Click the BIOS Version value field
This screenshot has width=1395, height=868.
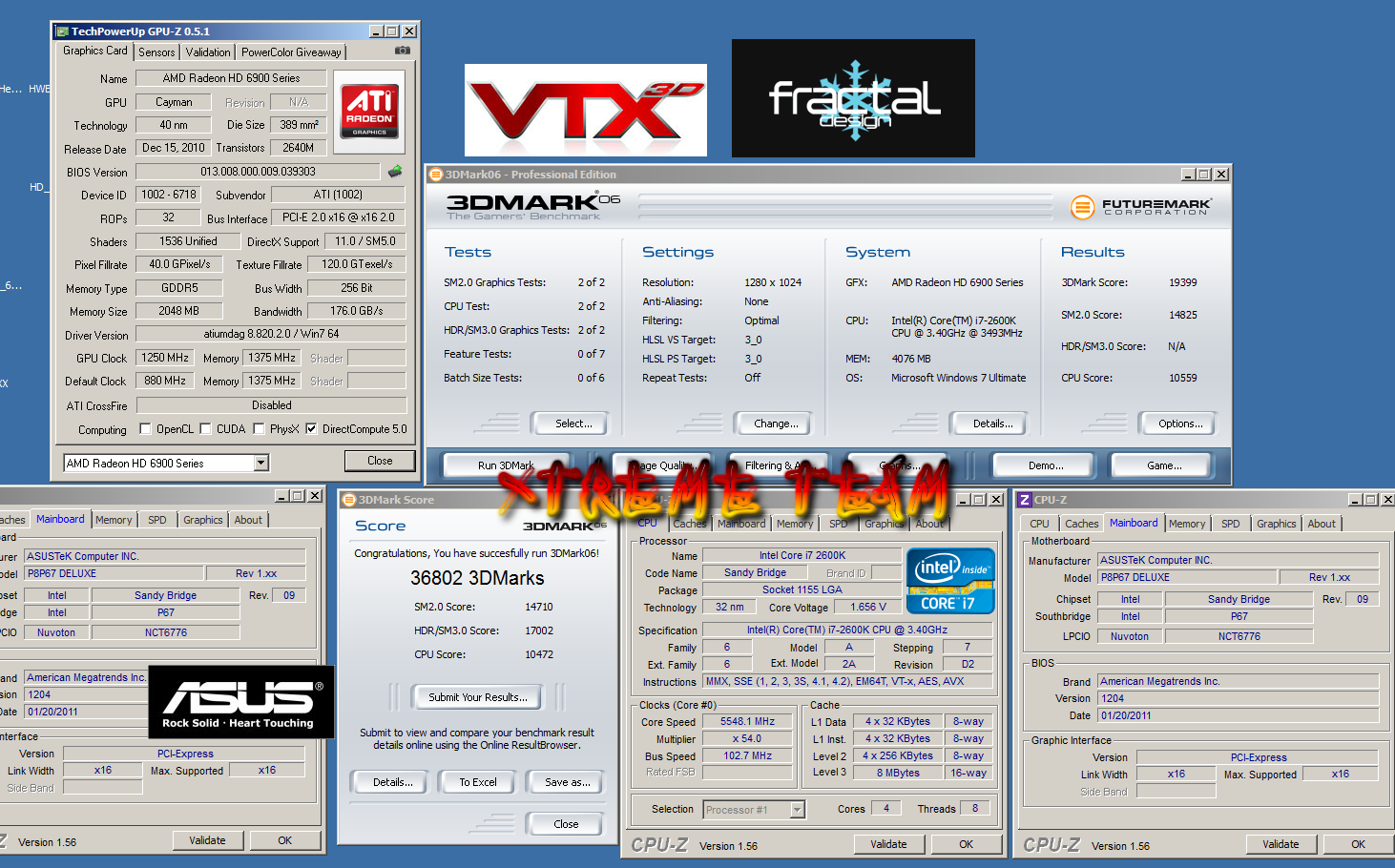[258, 172]
